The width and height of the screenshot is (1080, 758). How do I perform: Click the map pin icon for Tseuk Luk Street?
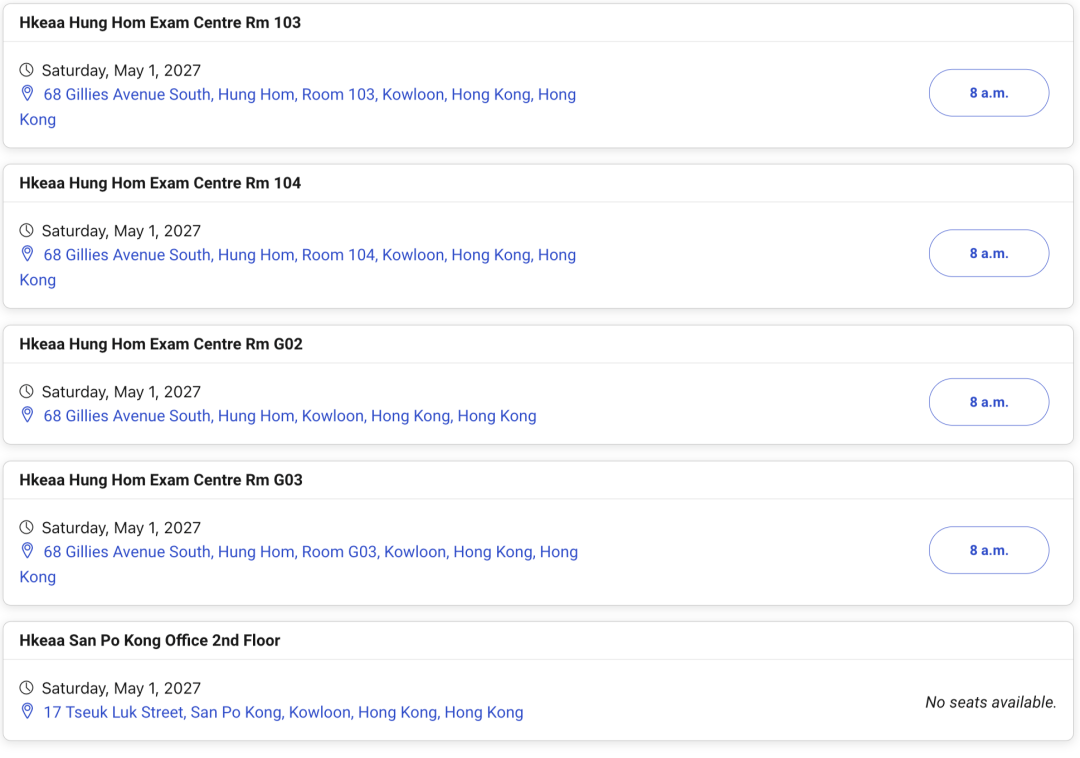27,710
